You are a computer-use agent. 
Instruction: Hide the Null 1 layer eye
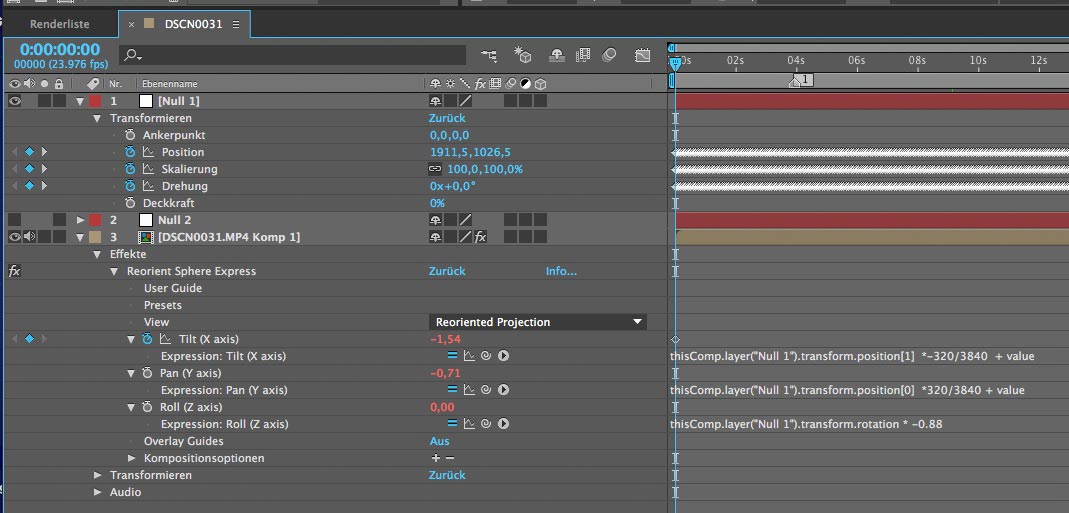tap(15, 101)
